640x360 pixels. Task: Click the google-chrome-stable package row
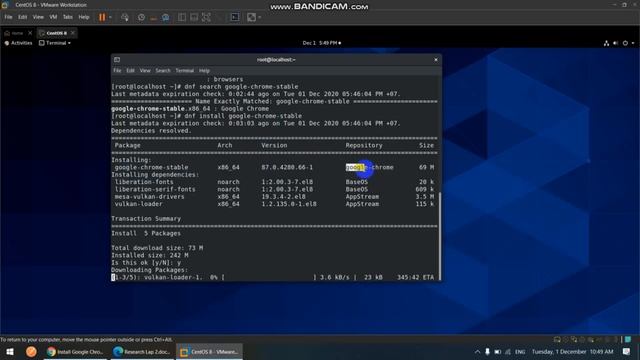[274, 167]
